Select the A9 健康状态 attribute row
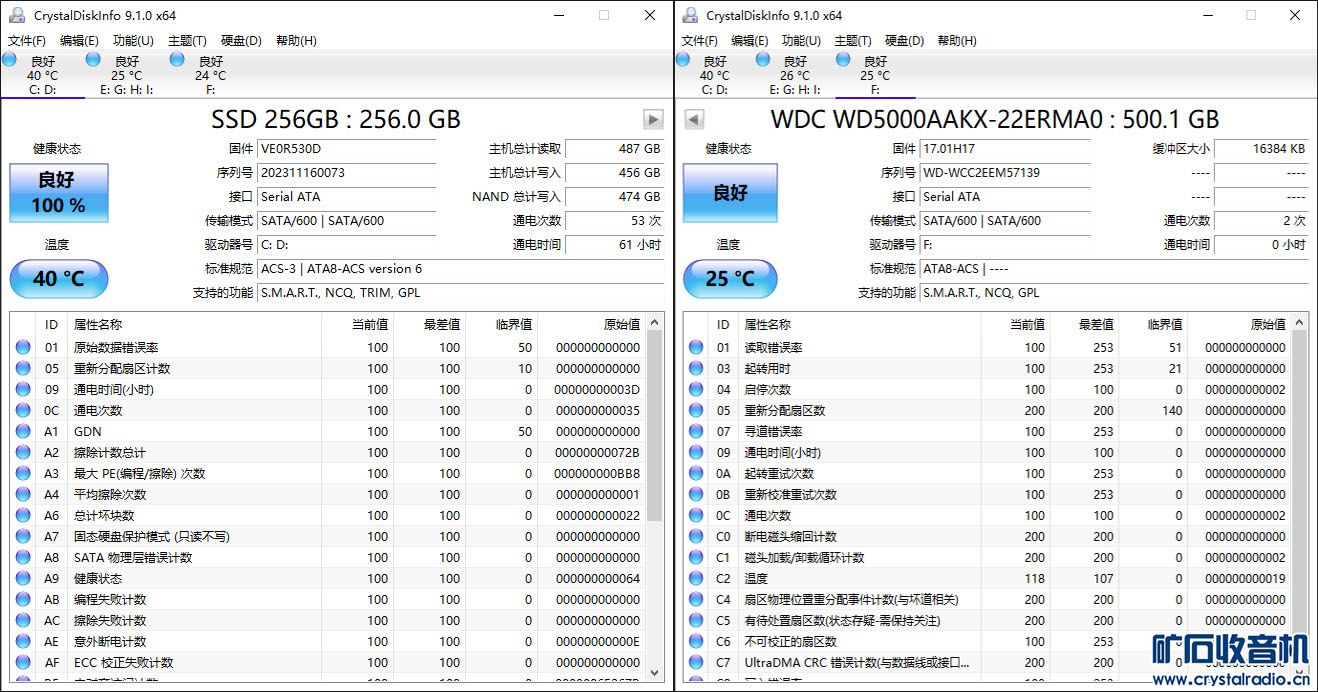 [200, 579]
